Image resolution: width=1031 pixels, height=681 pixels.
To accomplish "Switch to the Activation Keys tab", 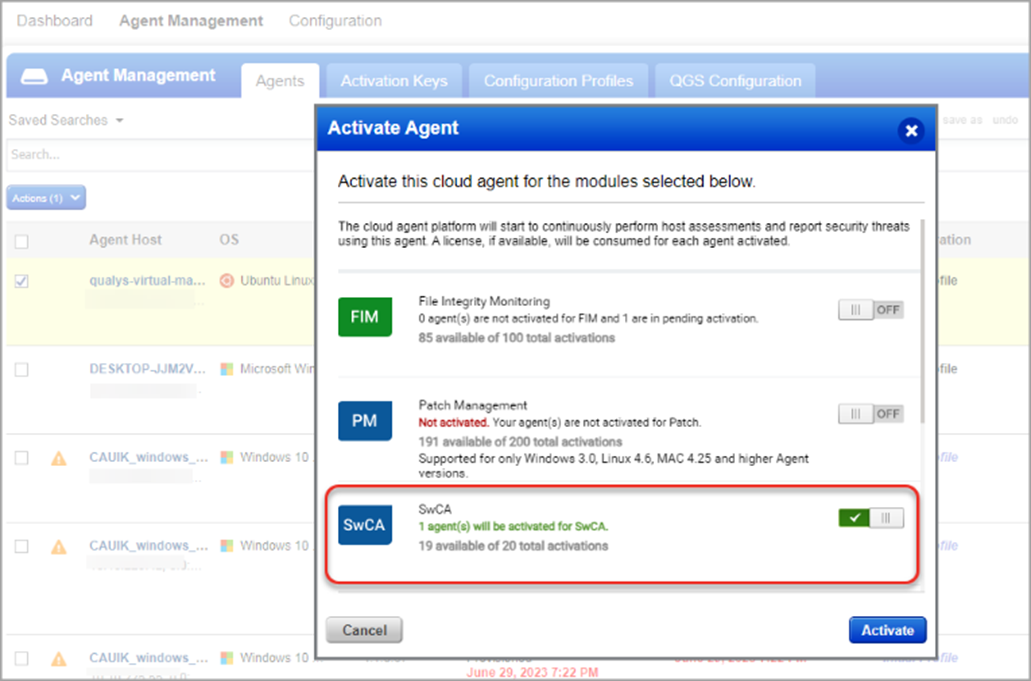I will 394,81.
